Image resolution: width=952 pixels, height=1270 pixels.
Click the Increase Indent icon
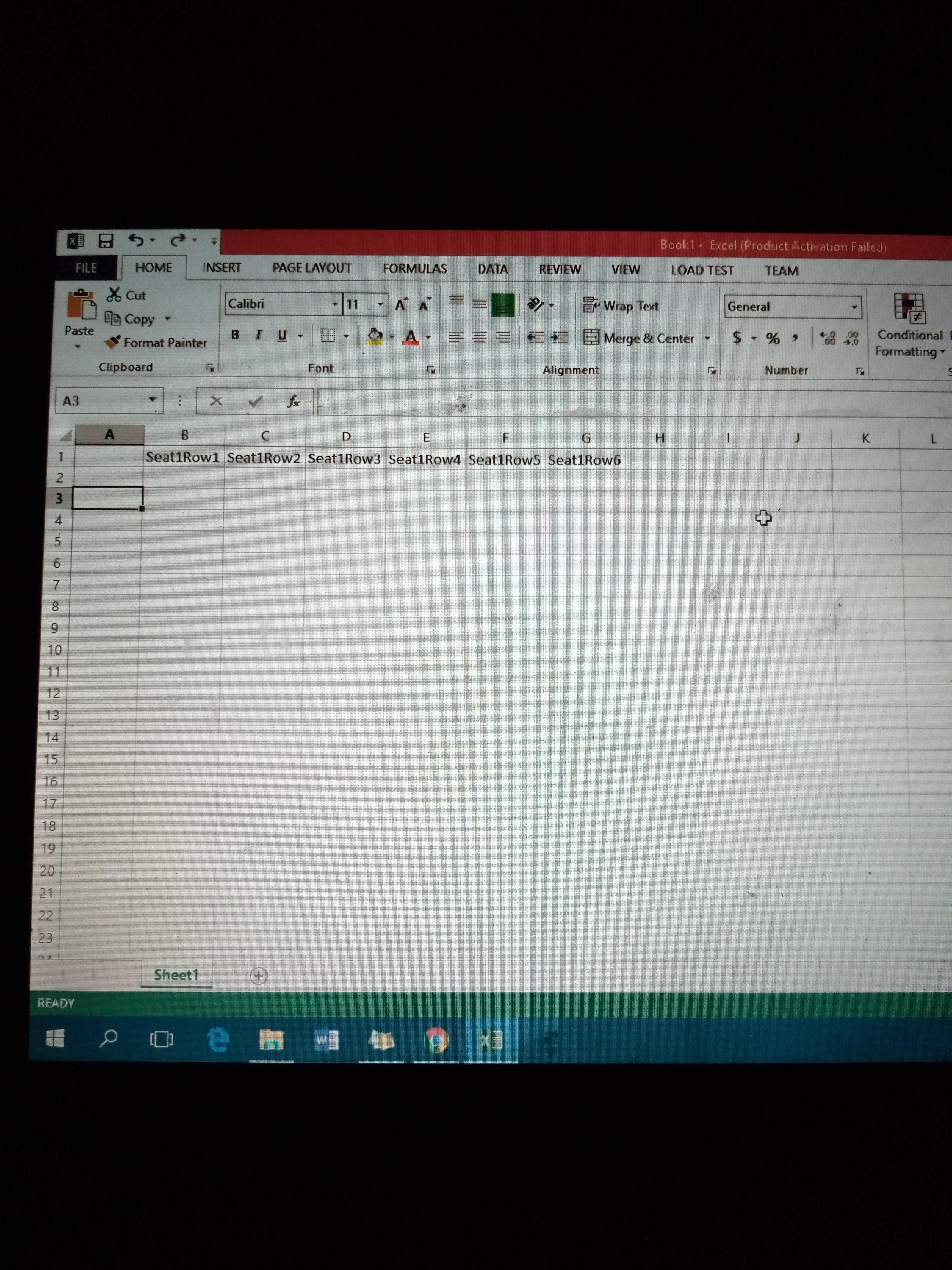pyautogui.click(x=559, y=337)
